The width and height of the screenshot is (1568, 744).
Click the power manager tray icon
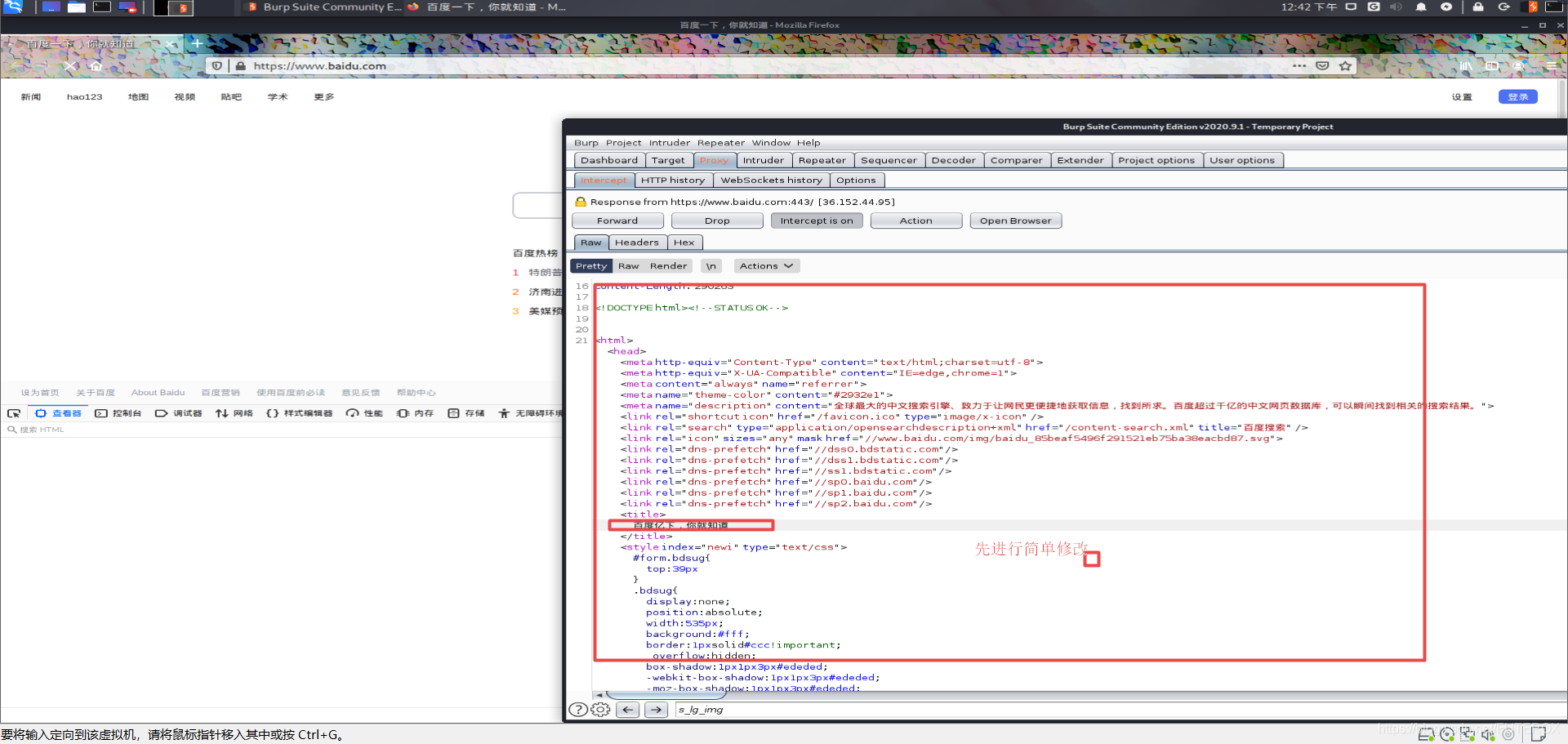click(1446, 7)
